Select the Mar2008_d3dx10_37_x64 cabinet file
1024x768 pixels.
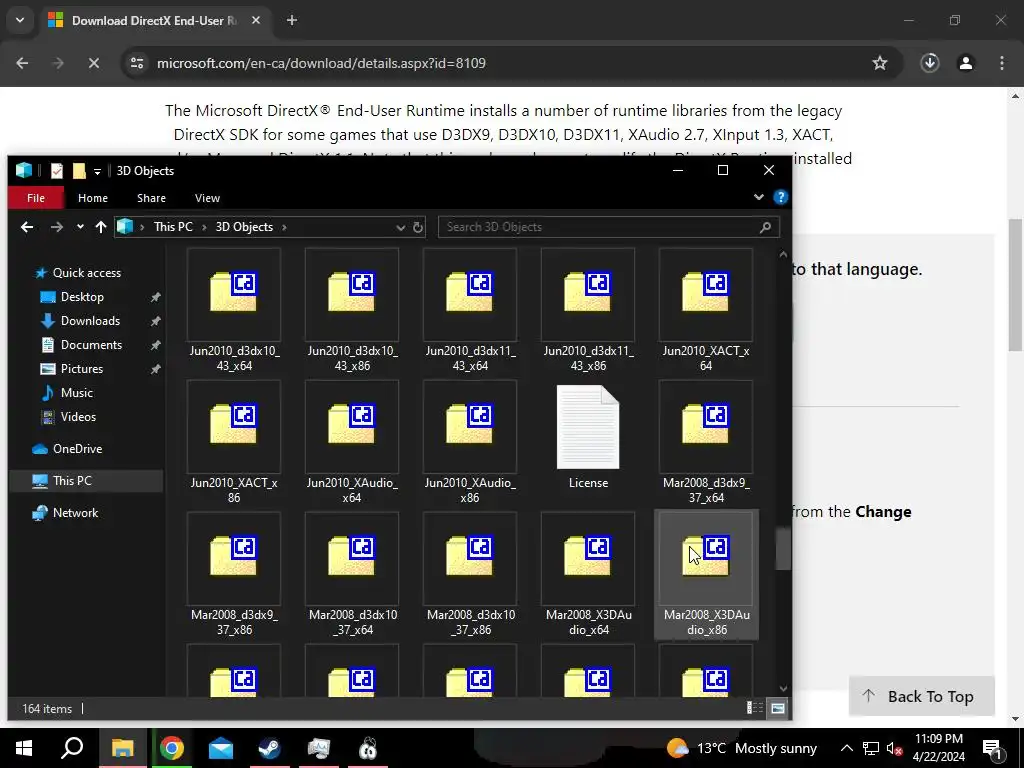tap(352, 574)
